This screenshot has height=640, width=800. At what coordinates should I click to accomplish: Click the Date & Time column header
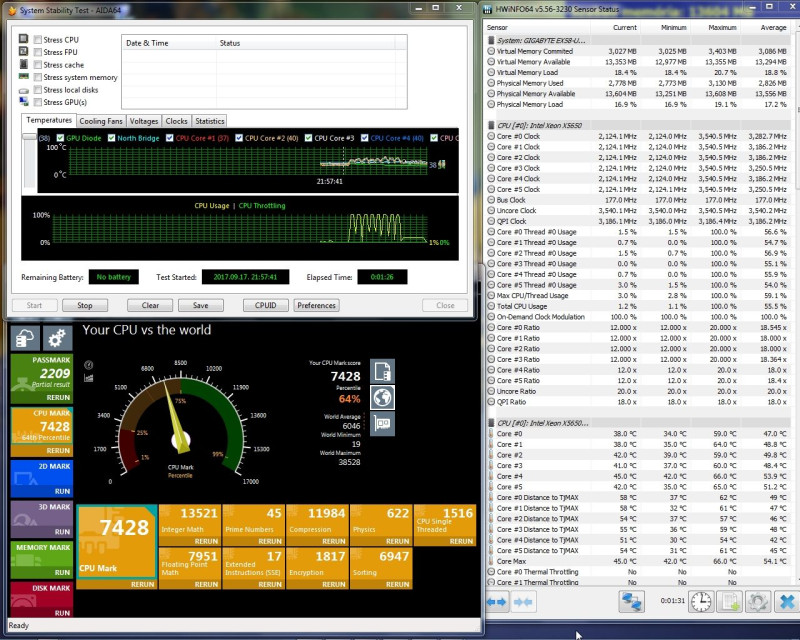(x=169, y=43)
